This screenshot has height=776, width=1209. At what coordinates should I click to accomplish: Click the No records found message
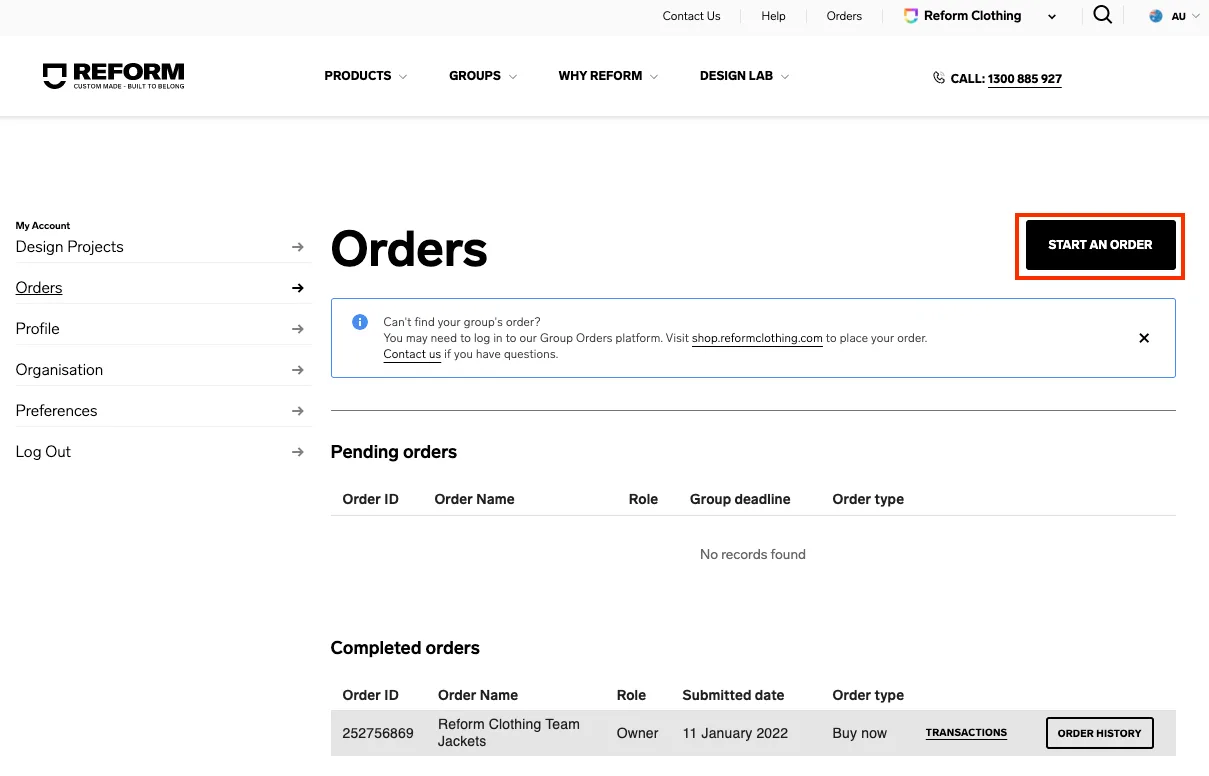(753, 554)
